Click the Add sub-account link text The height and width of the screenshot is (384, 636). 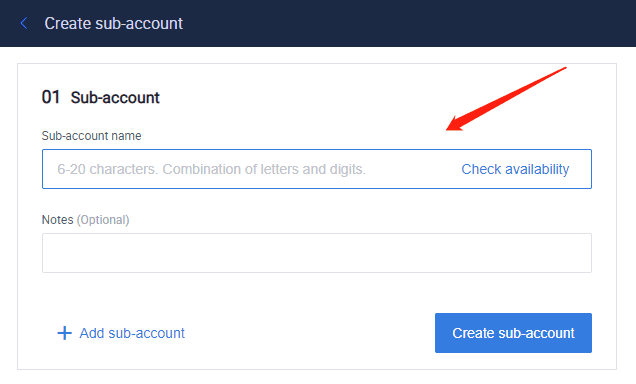(x=132, y=333)
